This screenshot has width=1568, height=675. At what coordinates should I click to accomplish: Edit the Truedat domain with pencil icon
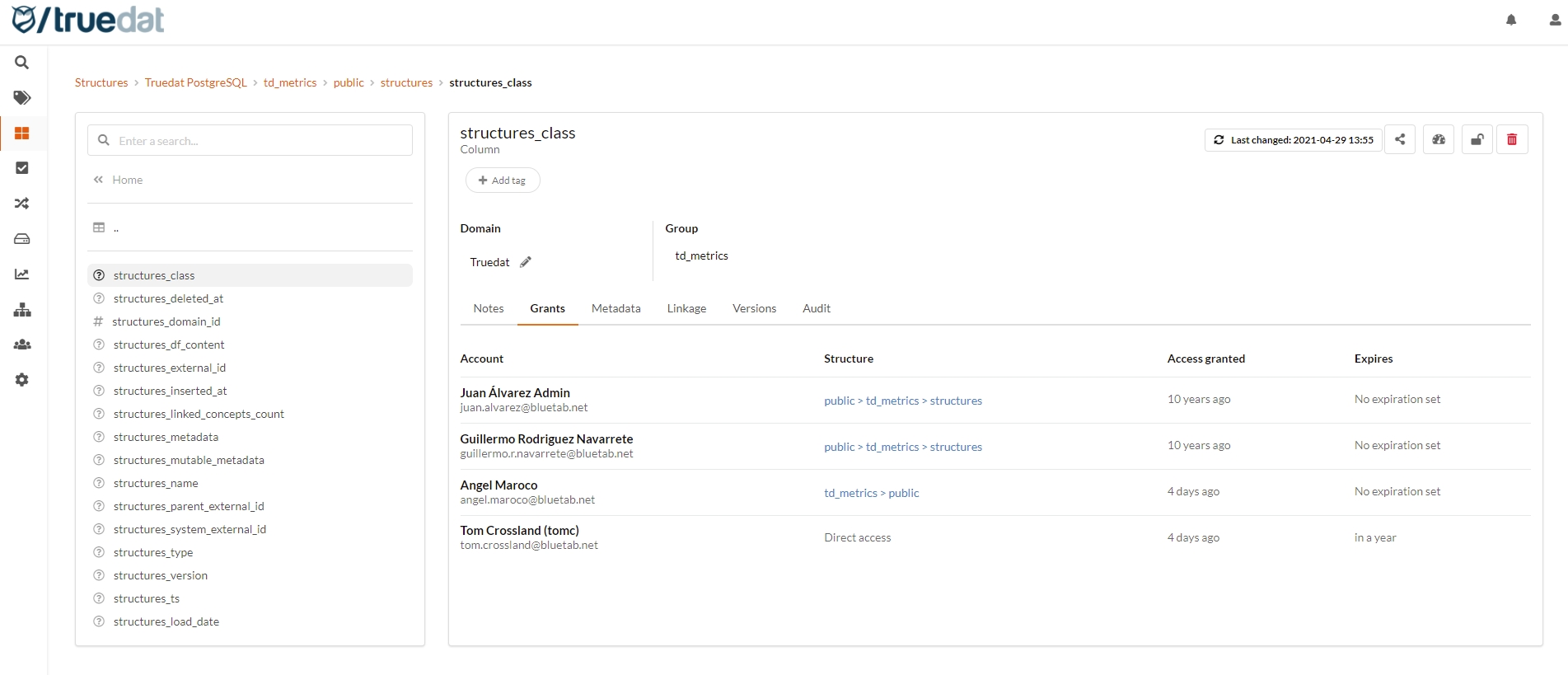tap(526, 262)
